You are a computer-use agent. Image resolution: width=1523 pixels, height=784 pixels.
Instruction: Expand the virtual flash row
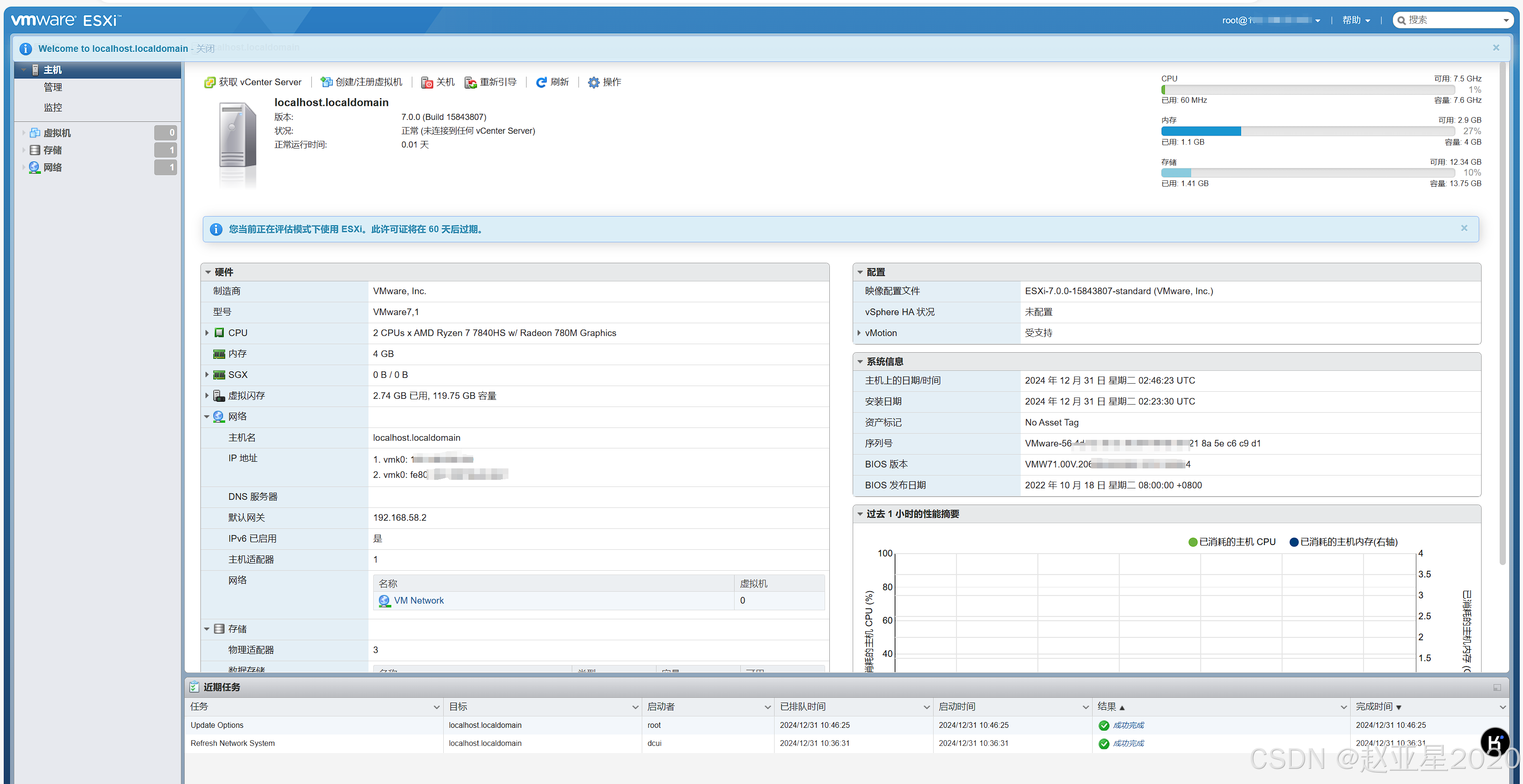click(x=207, y=396)
